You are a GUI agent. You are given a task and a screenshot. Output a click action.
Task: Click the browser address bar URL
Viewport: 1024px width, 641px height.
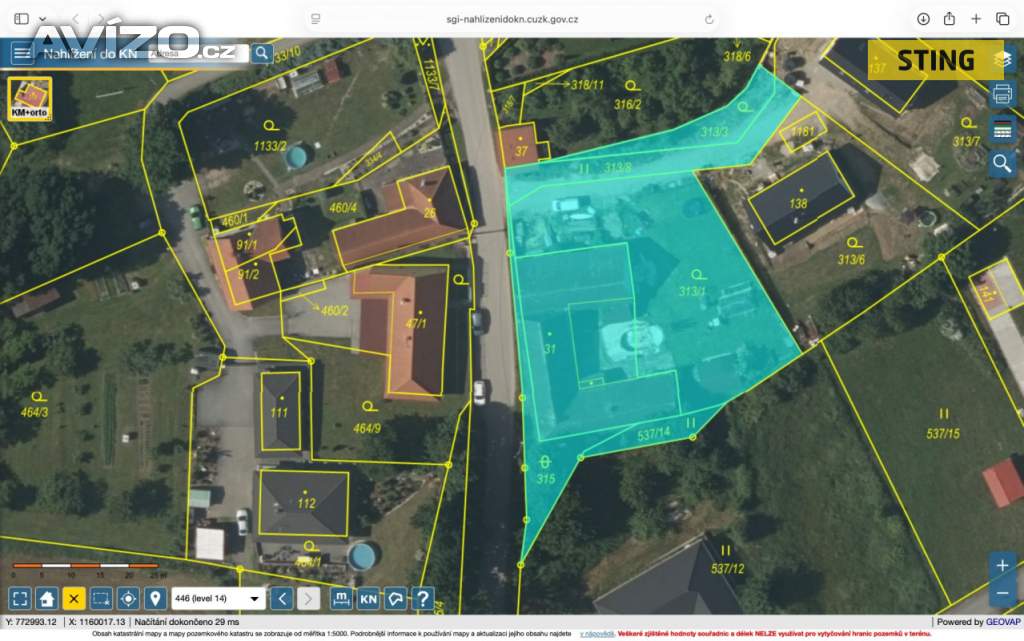click(512, 20)
